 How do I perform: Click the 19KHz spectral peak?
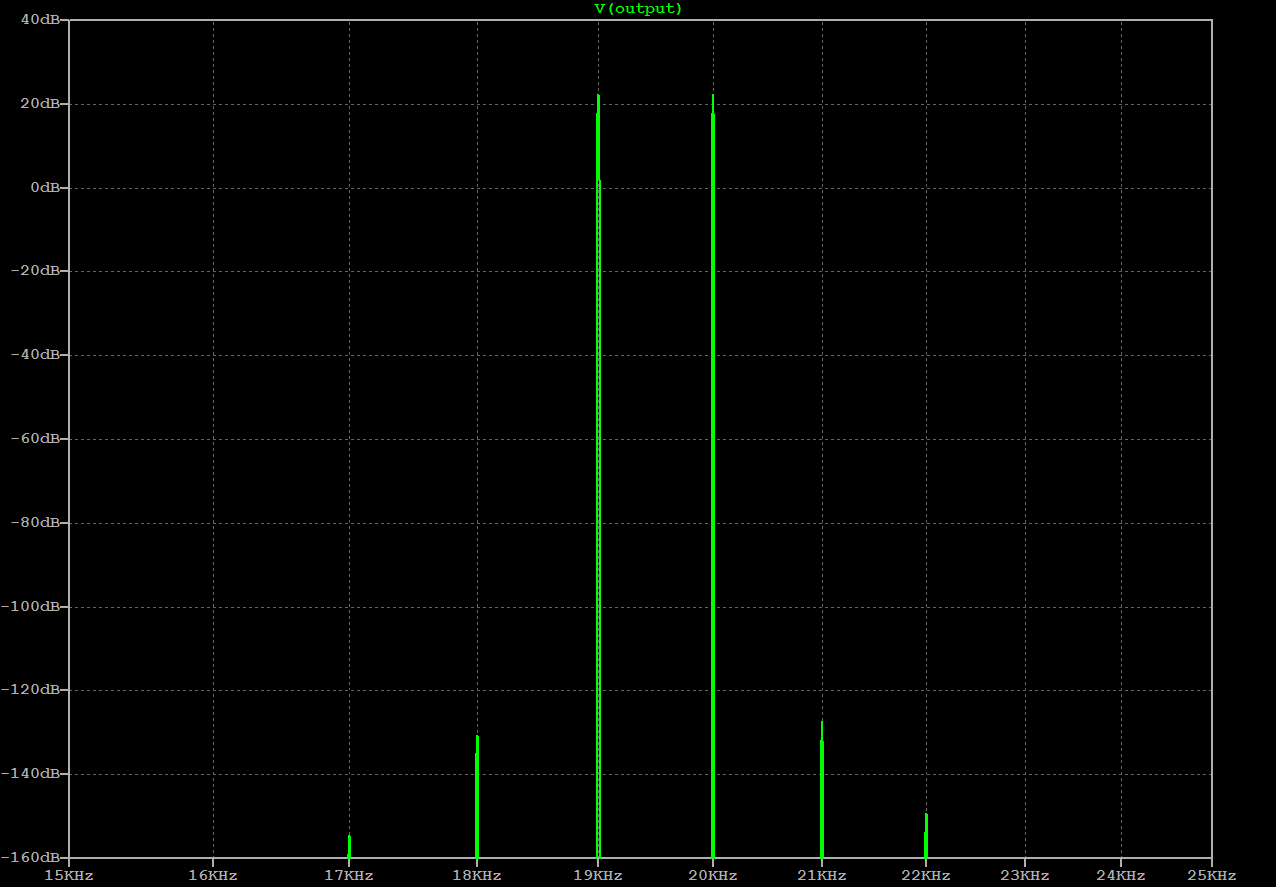(x=598, y=476)
